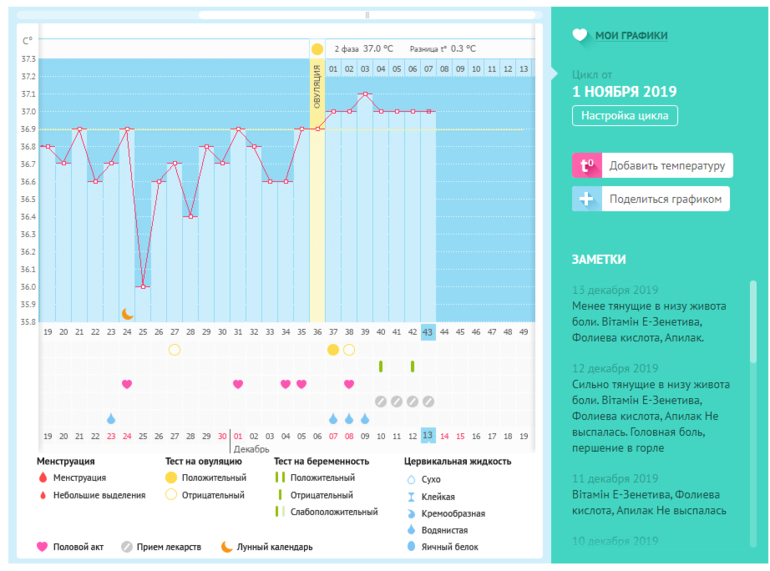Click the pink temperature icon
770x571 pixels.
pos(586,166)
